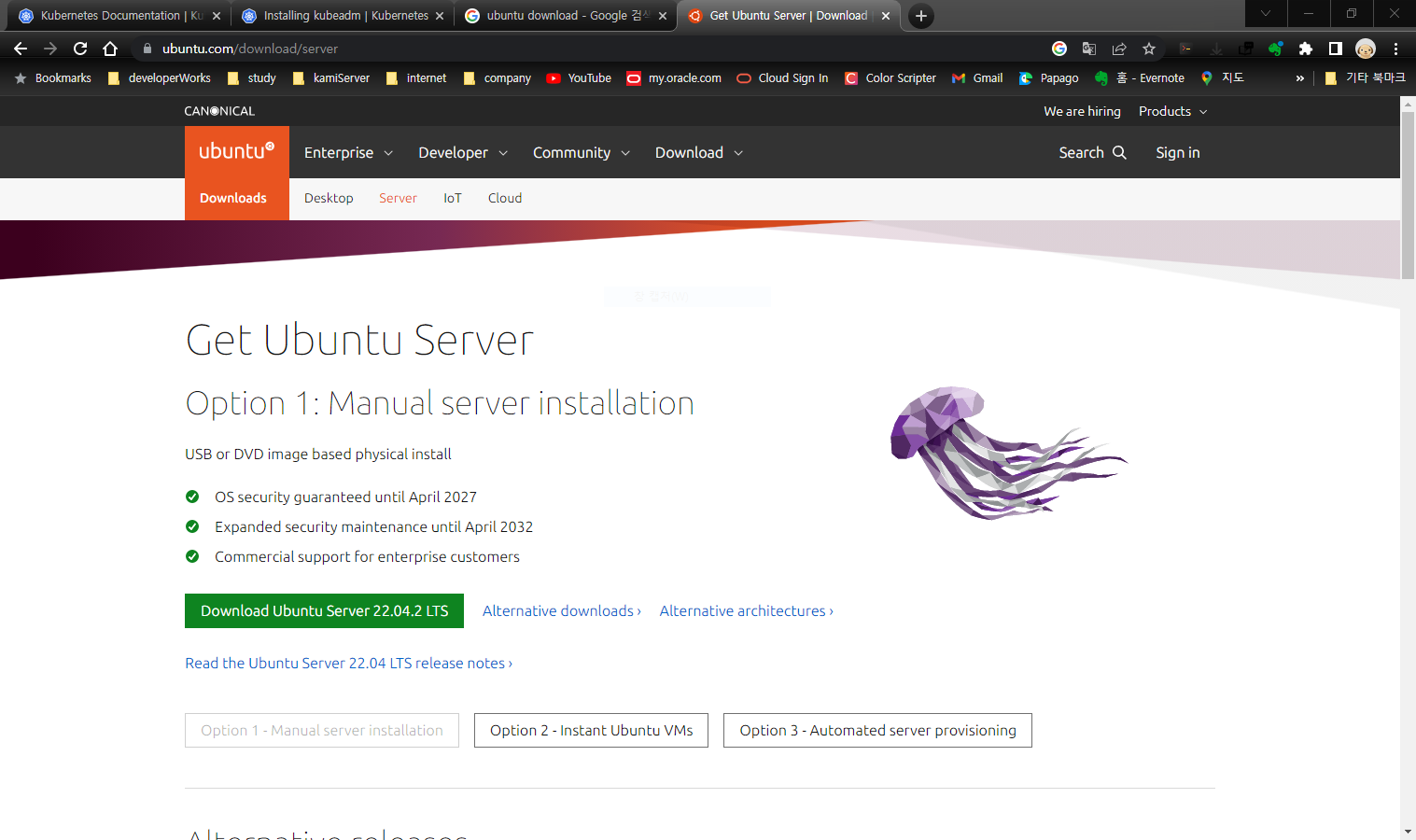Close the ubuntu download Google search tab

coord(663,16)
